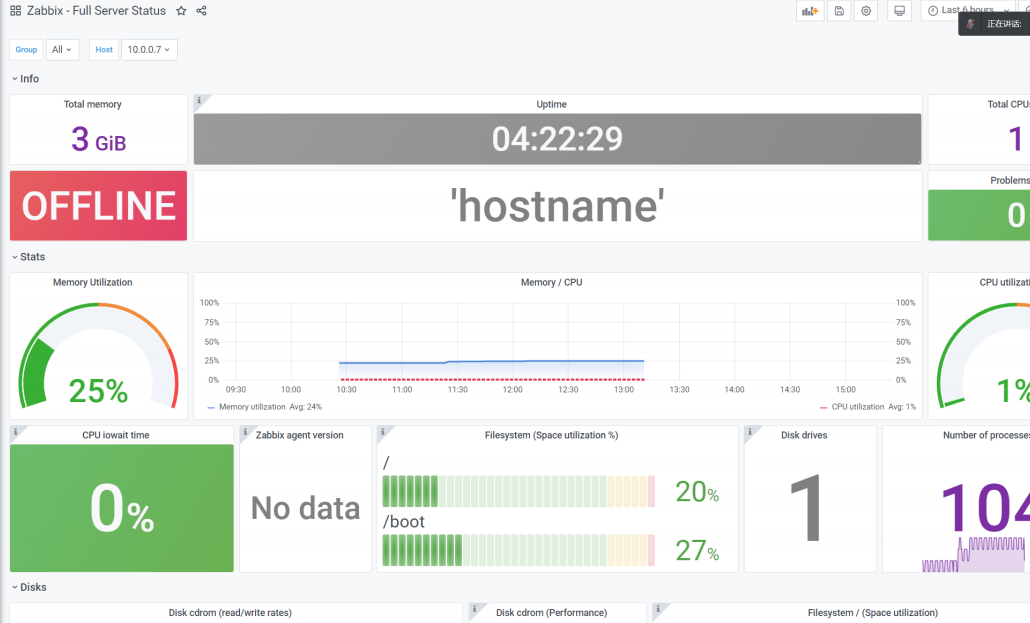Collapse the Disks row
Image resolution: width=1030 pixels, height=623 pixels.
pos(29,587)
